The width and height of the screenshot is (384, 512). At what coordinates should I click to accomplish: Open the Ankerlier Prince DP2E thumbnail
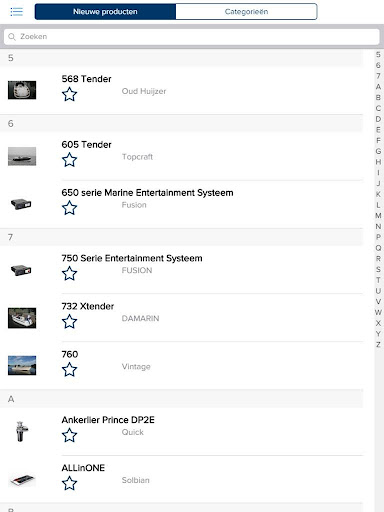pos(21,431)
